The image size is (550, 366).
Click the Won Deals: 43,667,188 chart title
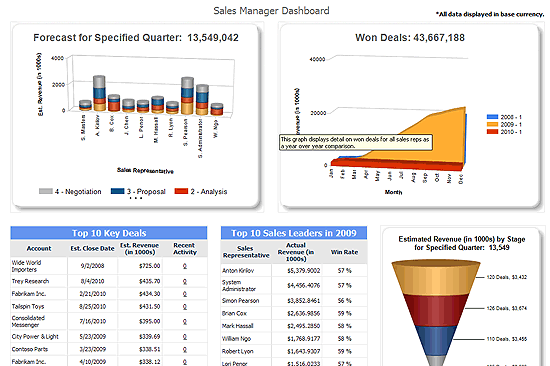pyautogui.click(x=410, y=38)
